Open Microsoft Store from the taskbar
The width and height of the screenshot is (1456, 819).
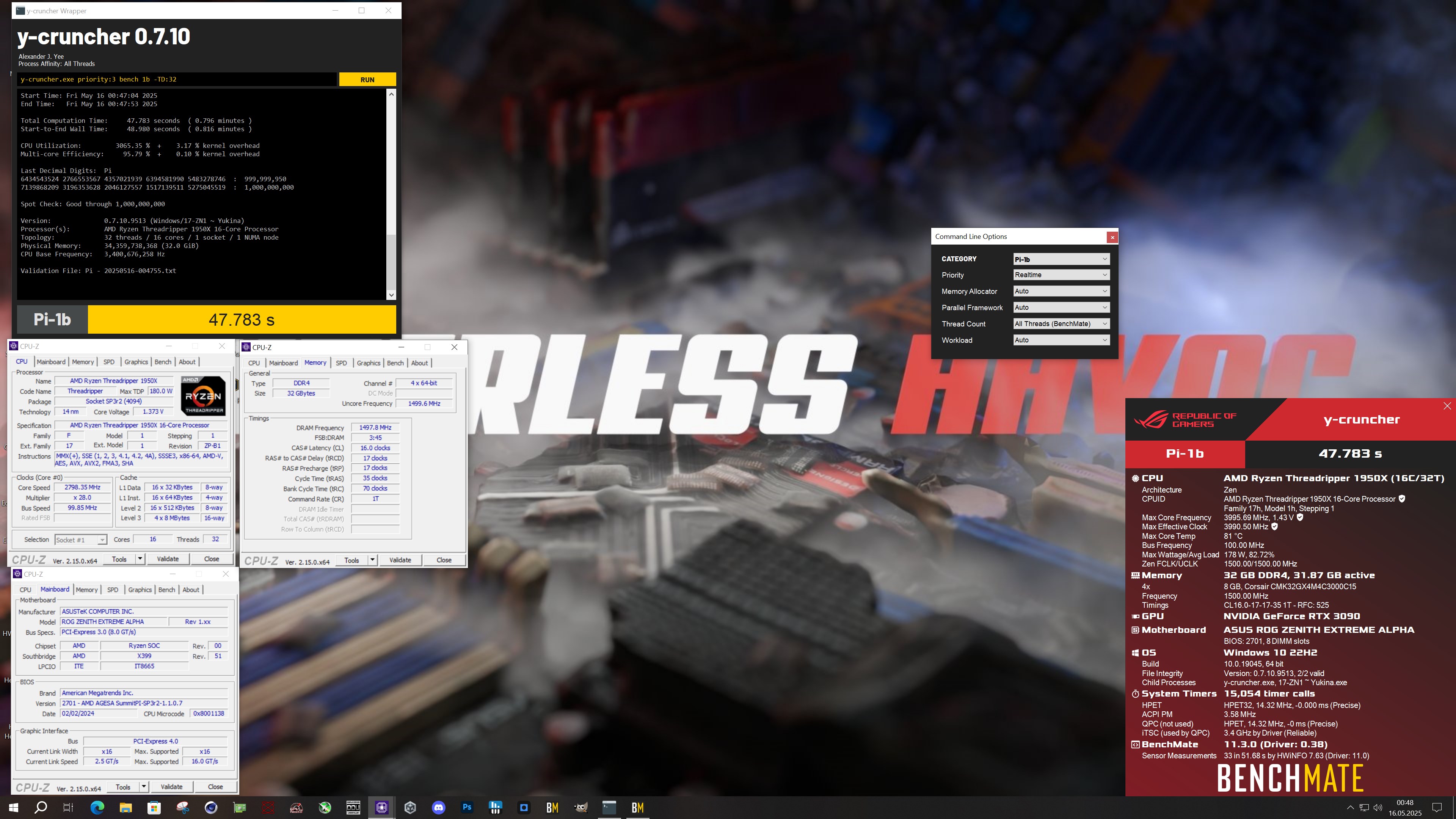[x=154, y=808]
